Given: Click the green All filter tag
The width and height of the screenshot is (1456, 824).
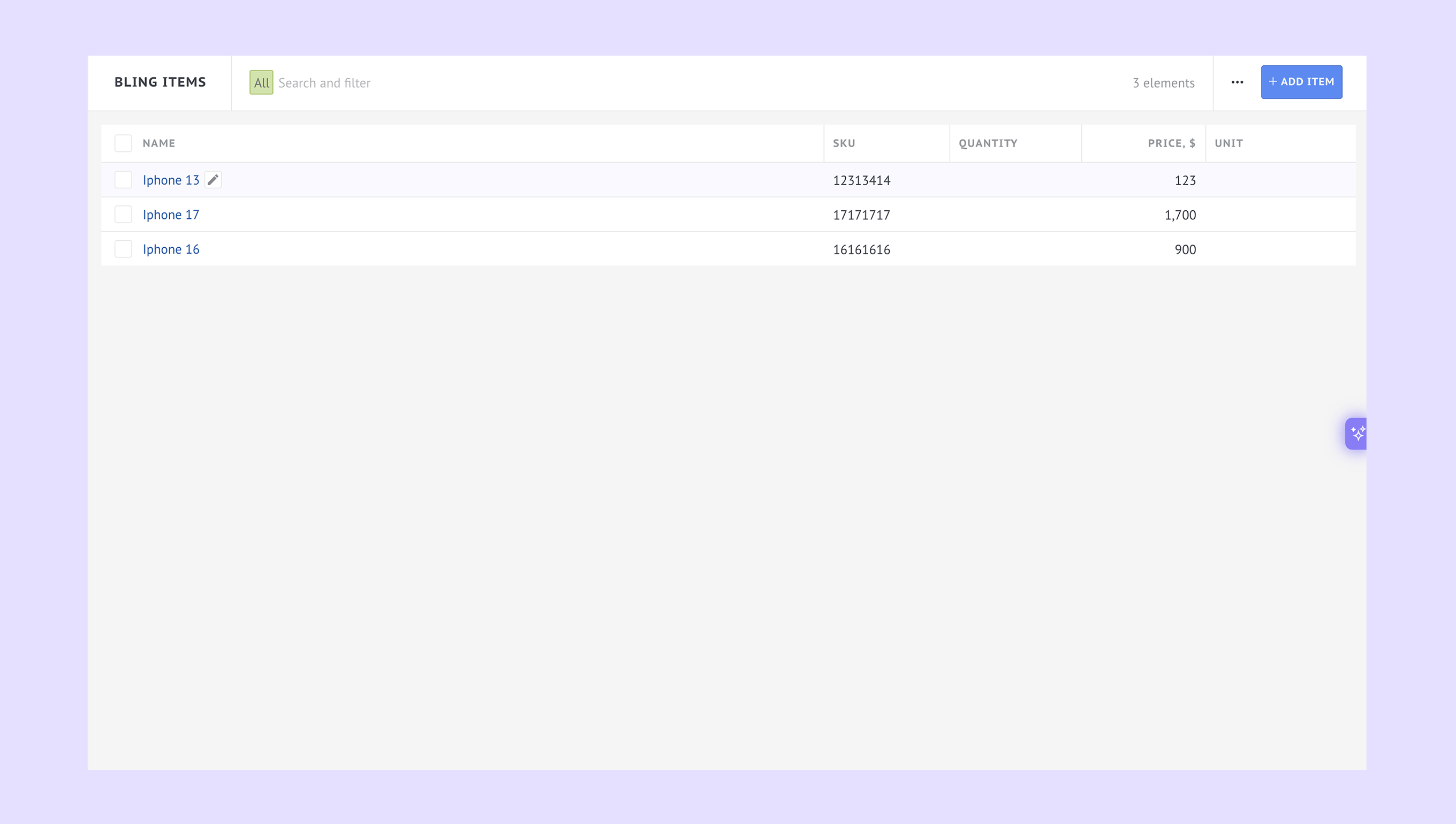Looking at the screenshot, I should click(261, 82).
